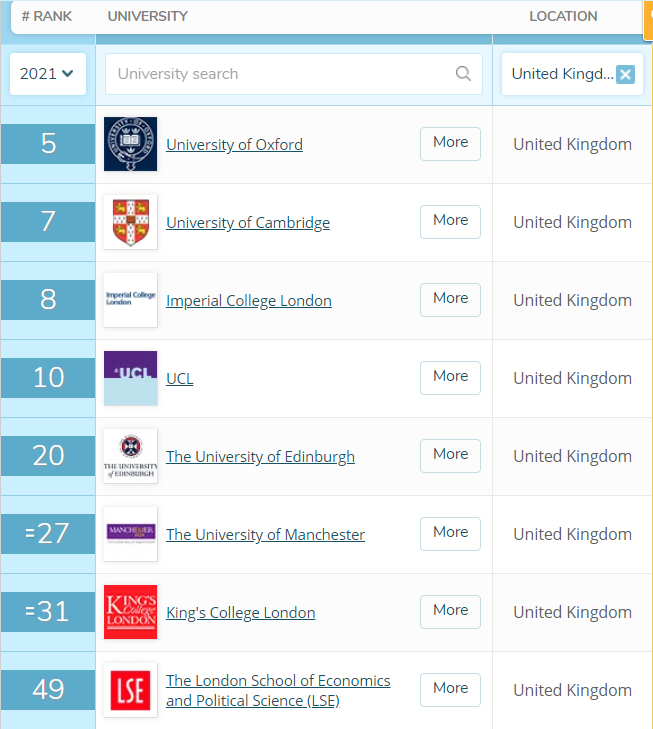Click United Kingdom location in LSE row
The image size is (653, 729).
click(x=573, y=690)
